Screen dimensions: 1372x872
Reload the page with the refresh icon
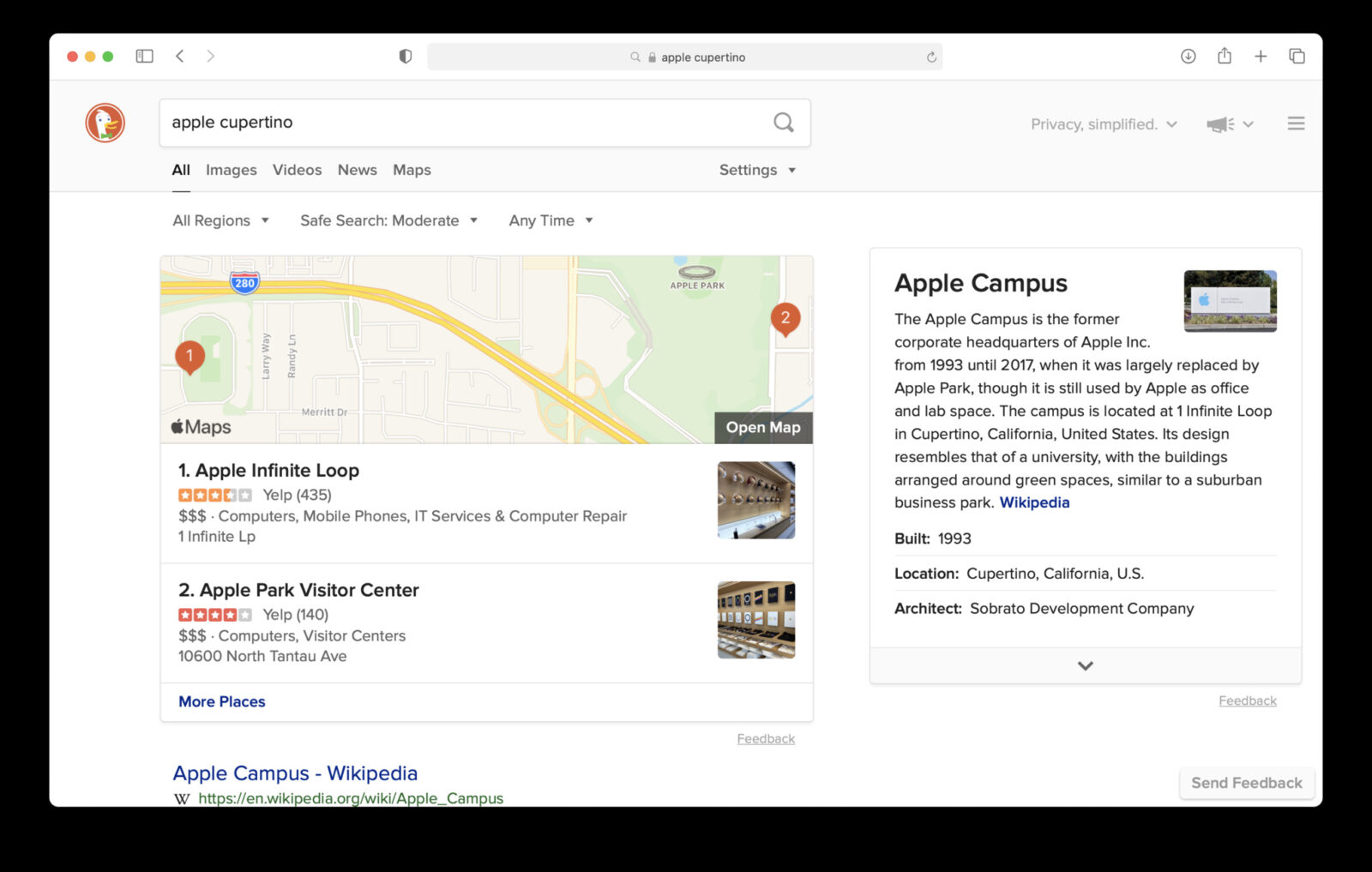(931, 57)
